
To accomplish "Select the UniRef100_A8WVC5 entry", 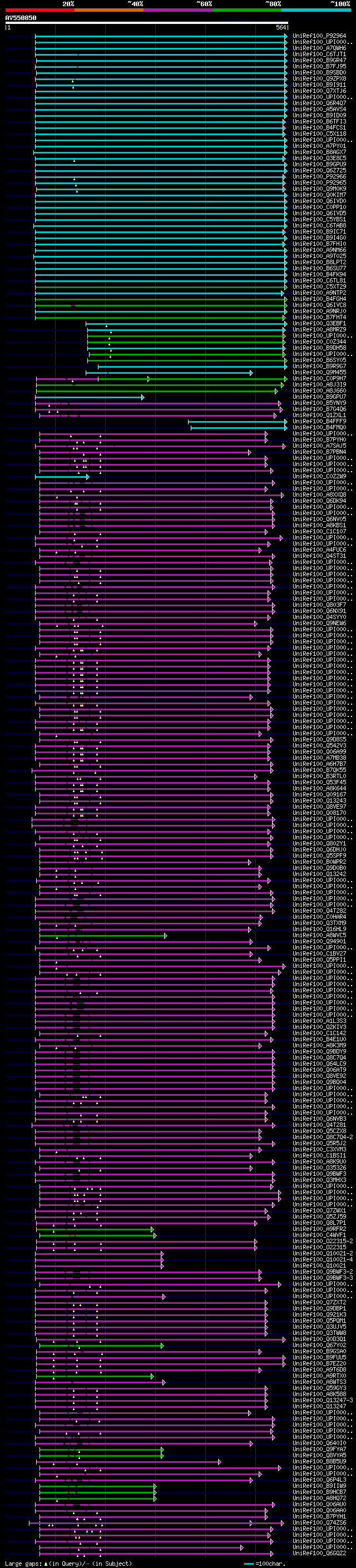I will (x=319, y=936).
